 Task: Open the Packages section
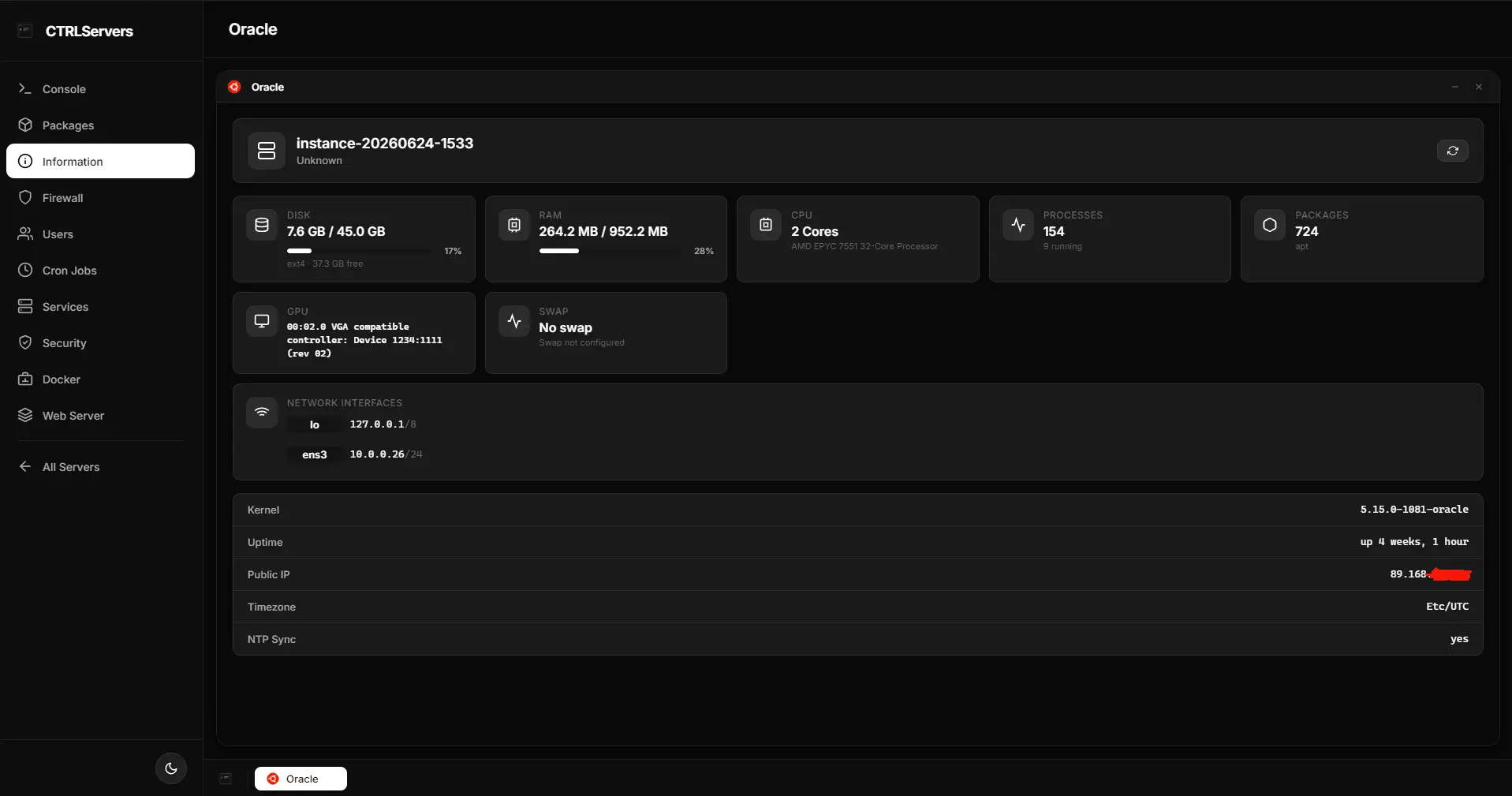click(x=100, y=125)
